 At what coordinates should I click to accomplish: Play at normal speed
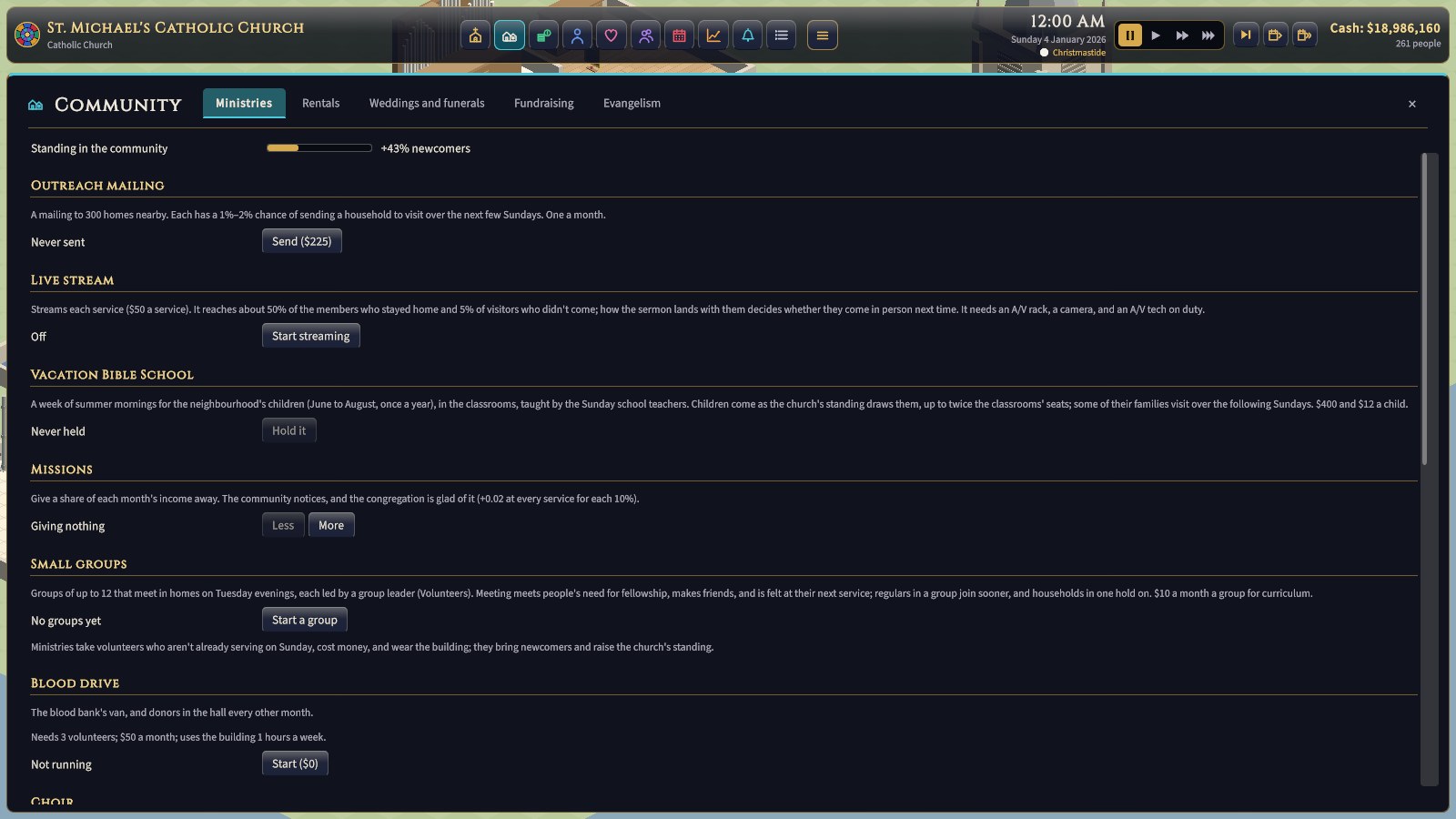point(1156,35)
